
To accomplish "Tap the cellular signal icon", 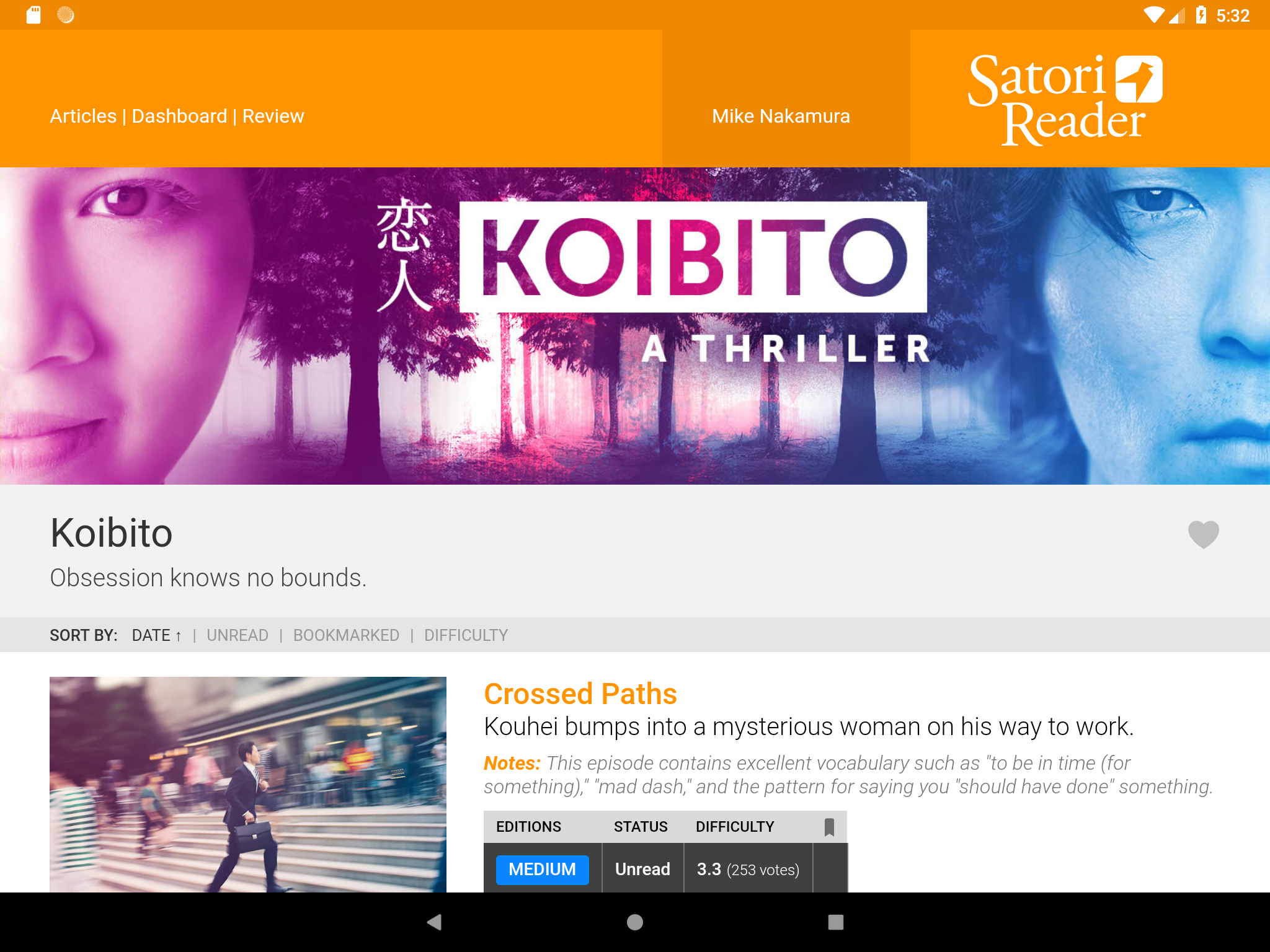I will point(1177,15).
